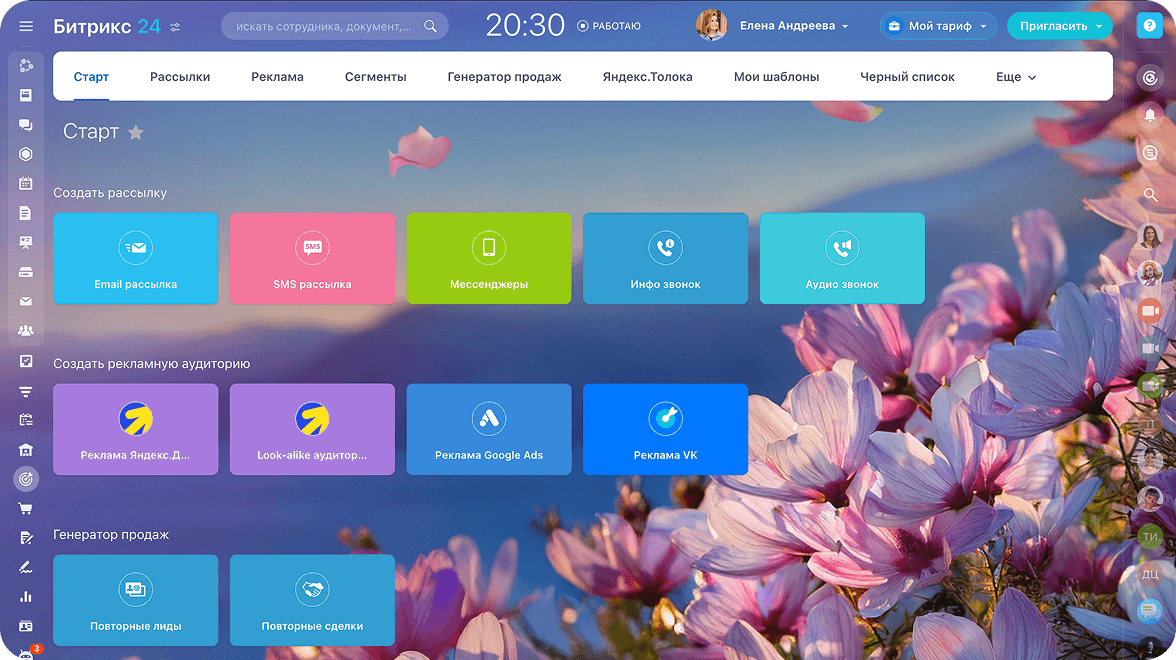The width and height of the screenshot is (1176, 660).
Task: Expand the Мой тариф dropdown
Action: pyautogui.click(x=938, y=26)
